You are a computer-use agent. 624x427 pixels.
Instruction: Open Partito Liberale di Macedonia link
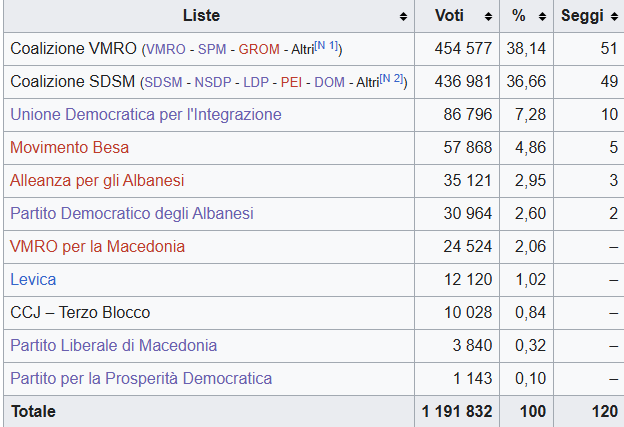(113, 346)
